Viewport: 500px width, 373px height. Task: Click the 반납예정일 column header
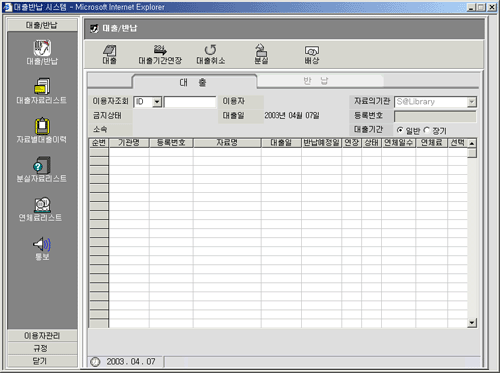click(x=321, y=143)
